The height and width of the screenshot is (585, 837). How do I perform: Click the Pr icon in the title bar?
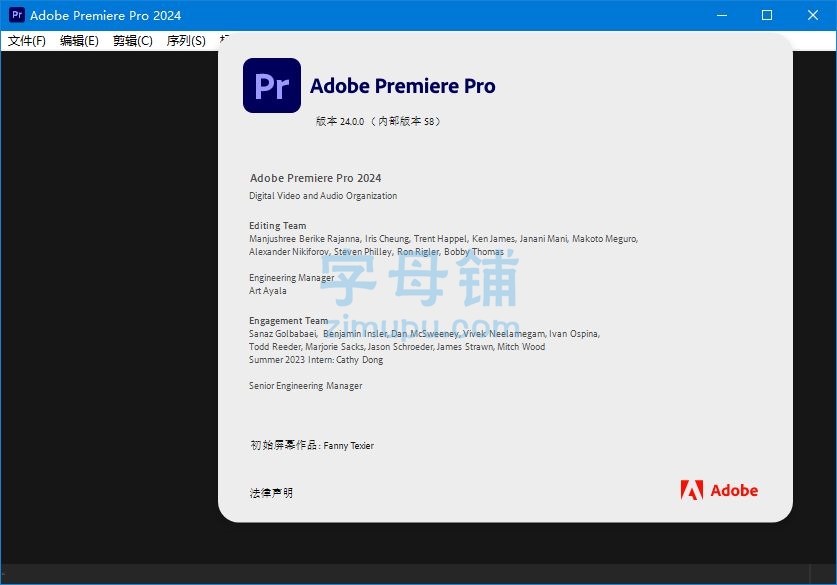pyautogui.click(x=17, y=15)
